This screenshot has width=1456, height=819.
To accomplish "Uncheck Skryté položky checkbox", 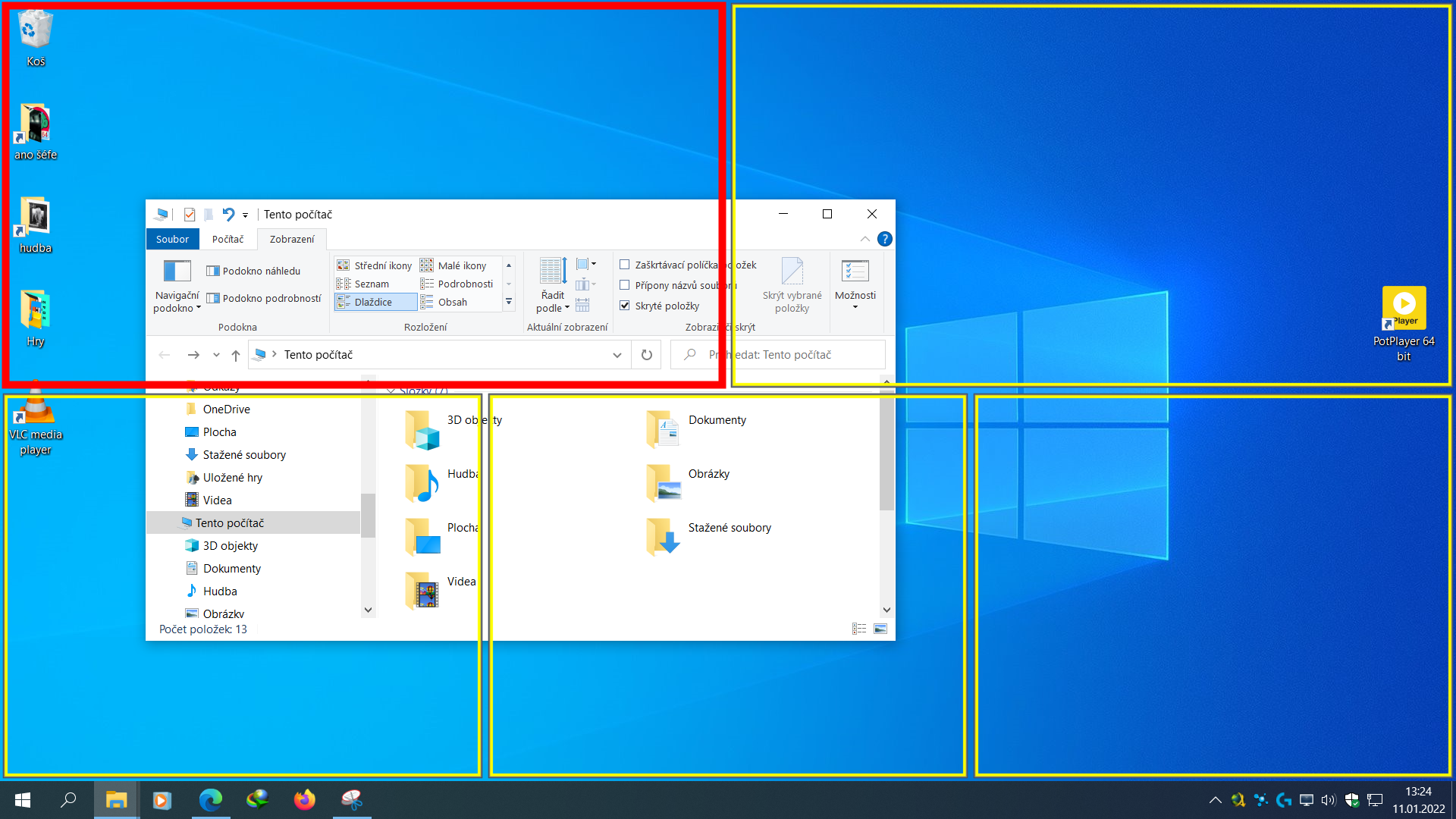I will [625, 306].
